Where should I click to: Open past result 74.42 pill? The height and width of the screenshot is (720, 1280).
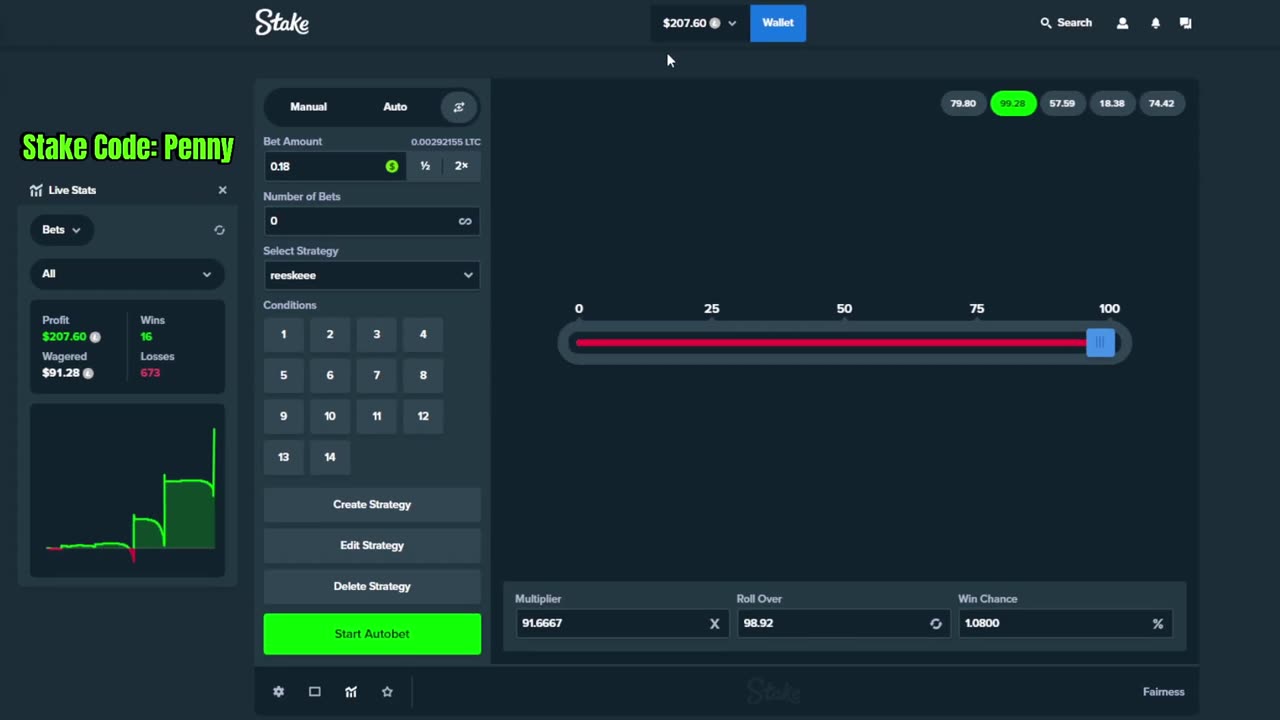[1161, 104]
